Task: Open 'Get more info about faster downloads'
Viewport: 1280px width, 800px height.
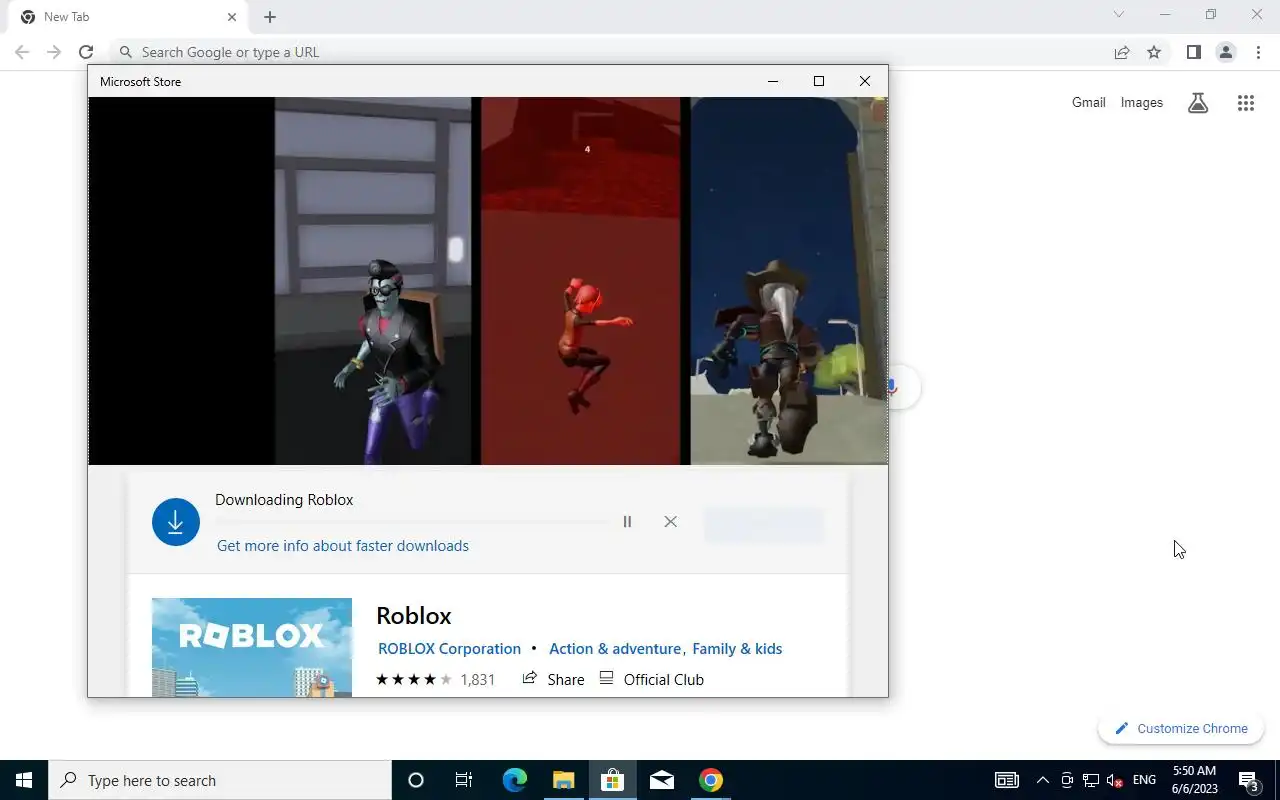Action: click(343, 546)
